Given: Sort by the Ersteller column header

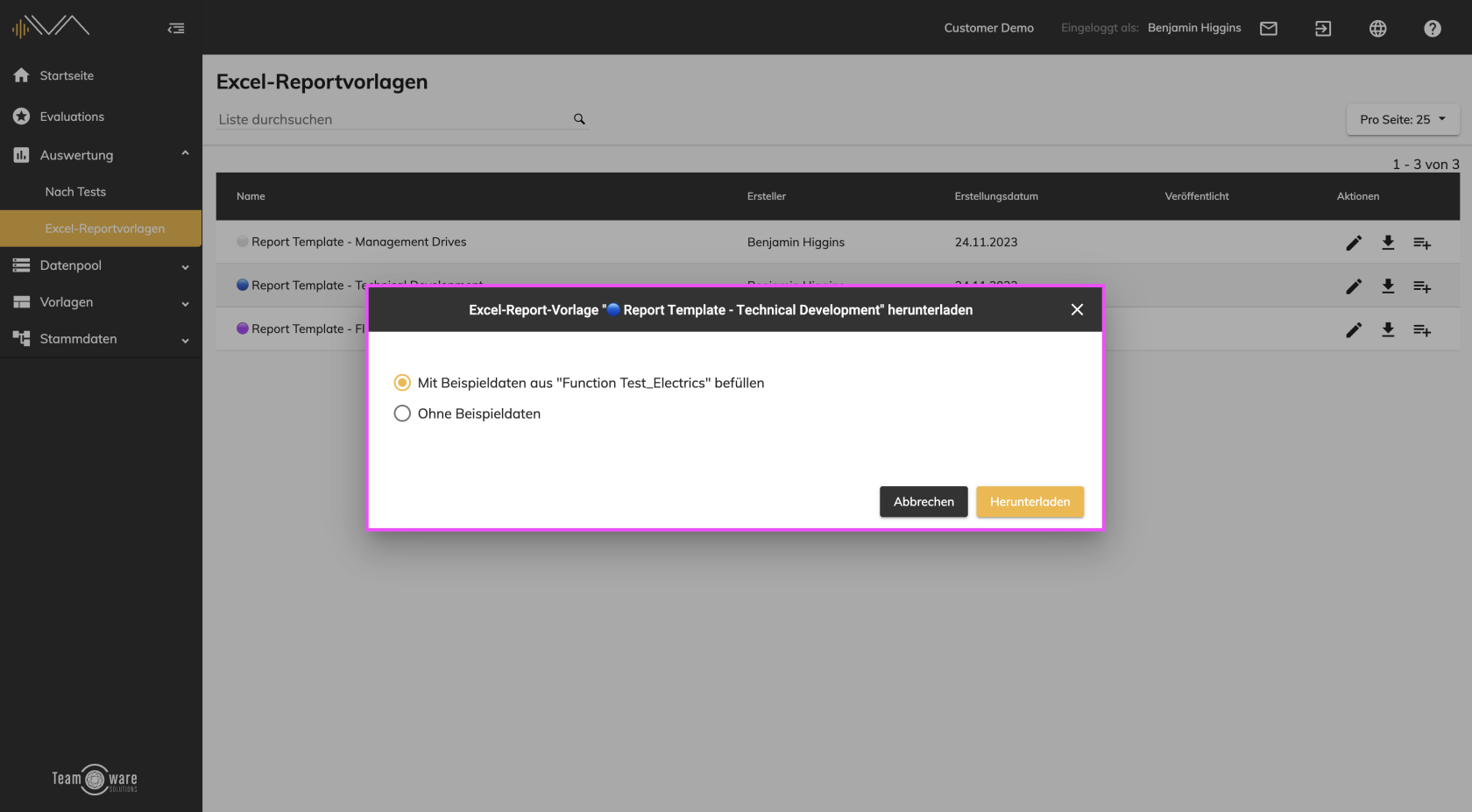Looking at the screenshot, I should [x=767, y=196].
